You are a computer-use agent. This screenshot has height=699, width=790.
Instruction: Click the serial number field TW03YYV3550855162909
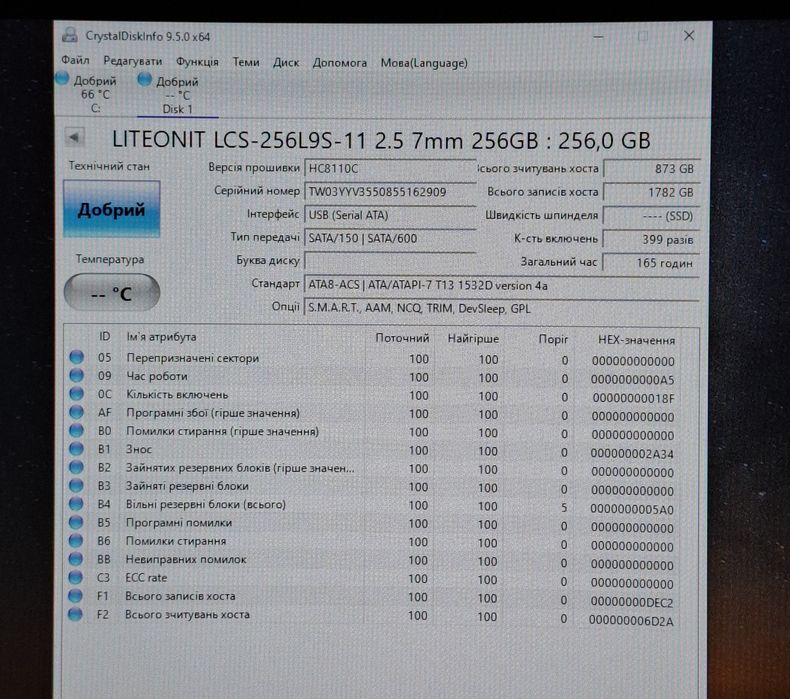pos(390,192)
